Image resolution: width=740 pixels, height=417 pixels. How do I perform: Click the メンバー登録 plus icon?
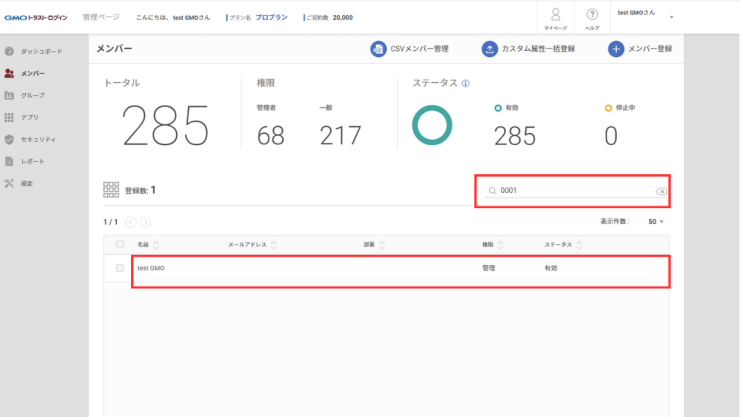pos(617,49)
